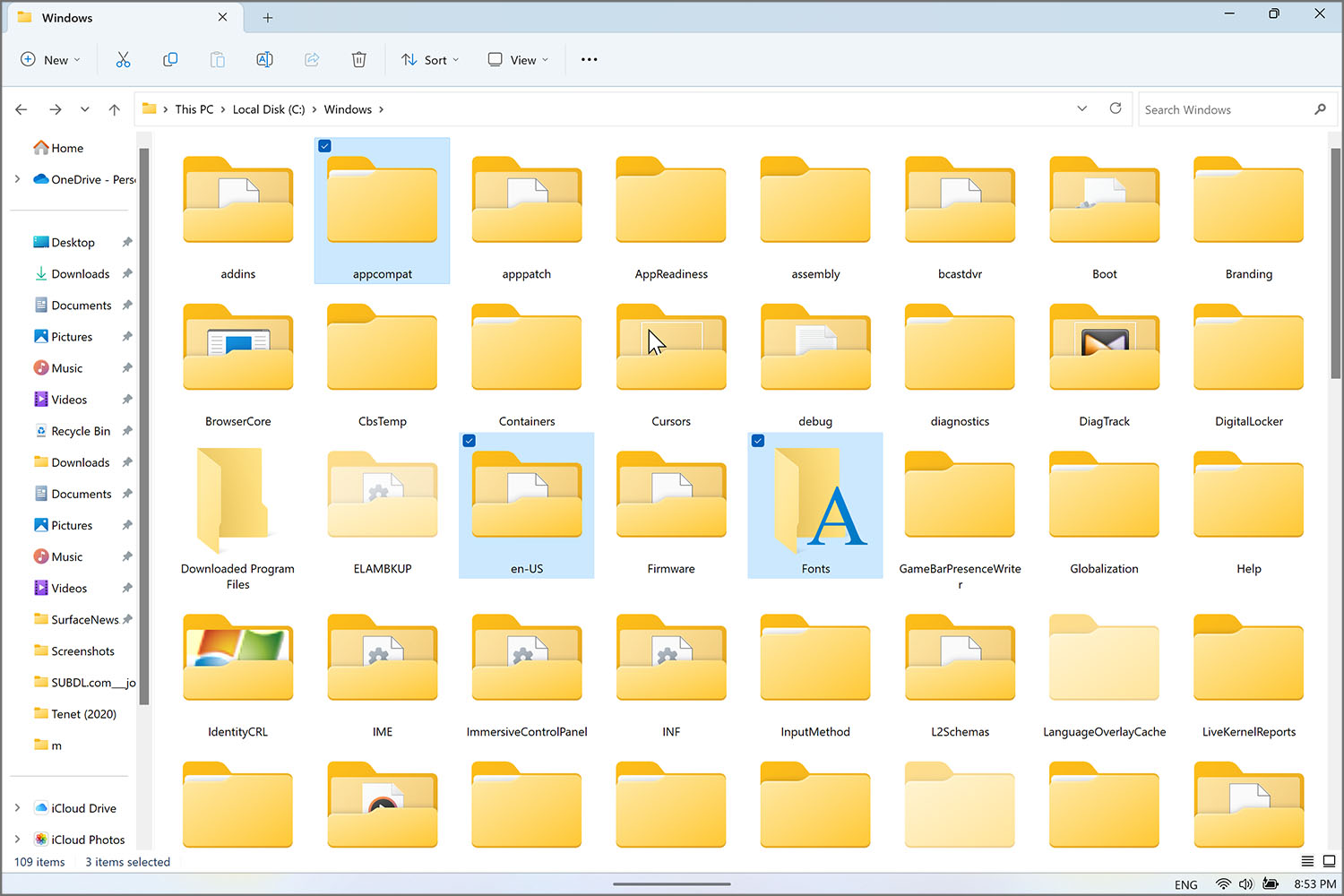Open the See more ellipsis menu
Viewport: 1344px width, 896px height.
pos(589,60)
